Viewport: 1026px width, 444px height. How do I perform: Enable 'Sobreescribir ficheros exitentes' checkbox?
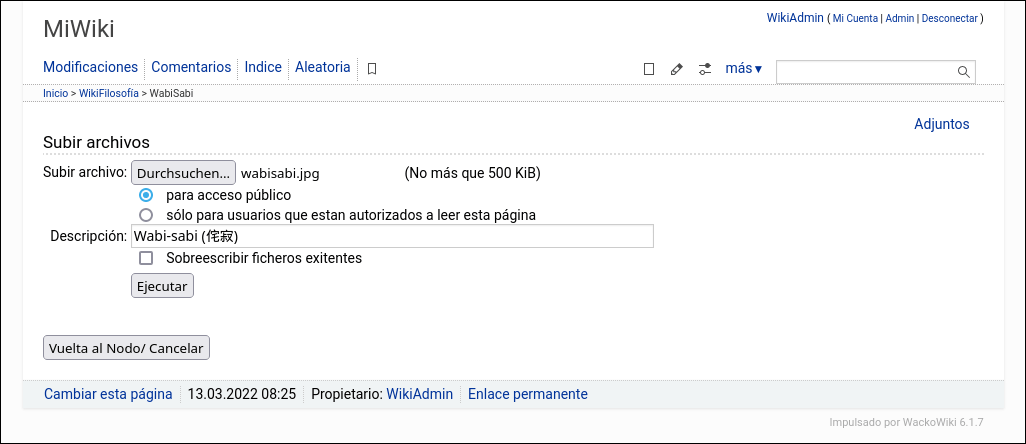point(147,258)
